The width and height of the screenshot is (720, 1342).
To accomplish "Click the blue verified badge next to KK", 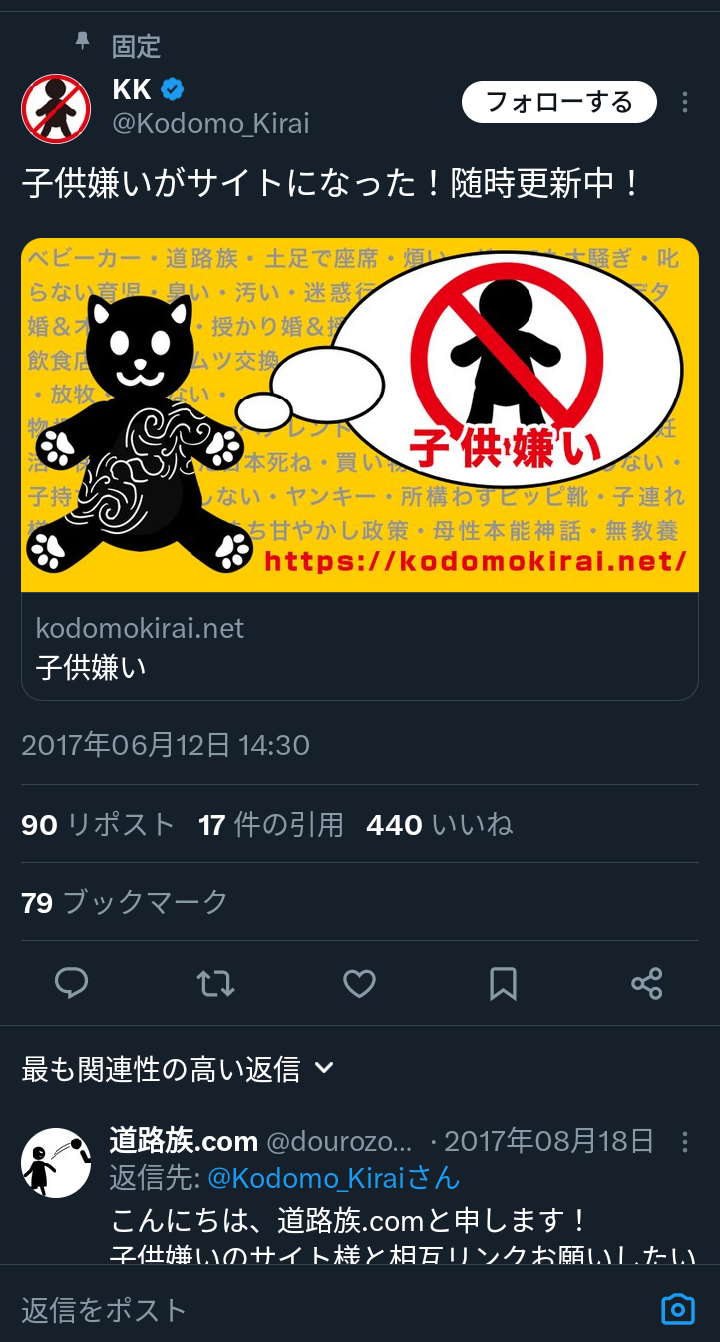I will pos(173,89).
